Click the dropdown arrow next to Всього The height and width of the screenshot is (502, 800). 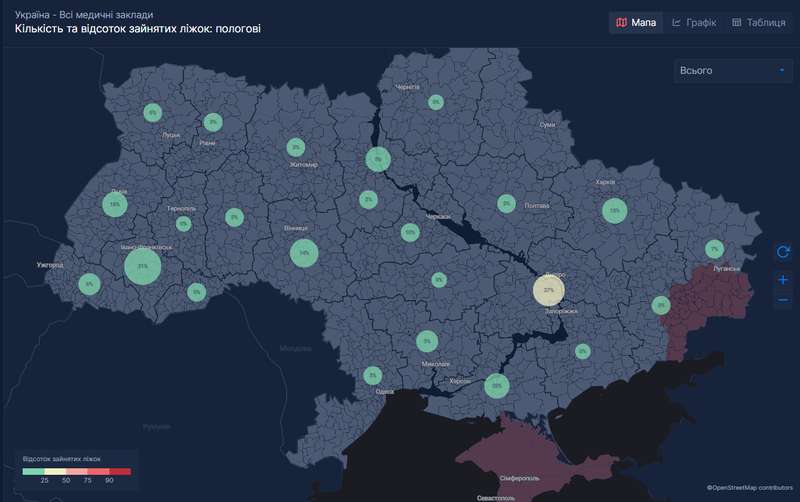[x=780, y=71]
